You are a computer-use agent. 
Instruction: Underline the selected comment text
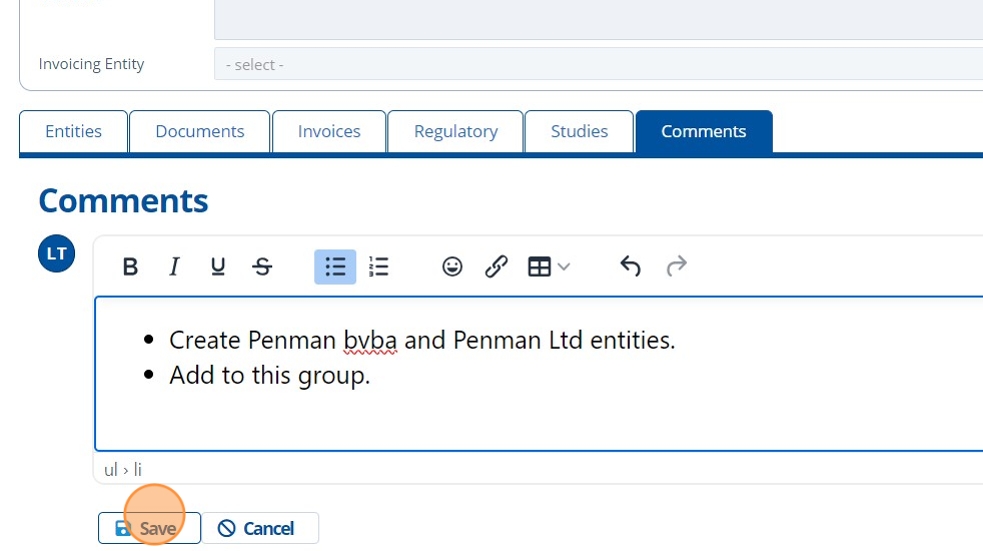tap(218, 267)
